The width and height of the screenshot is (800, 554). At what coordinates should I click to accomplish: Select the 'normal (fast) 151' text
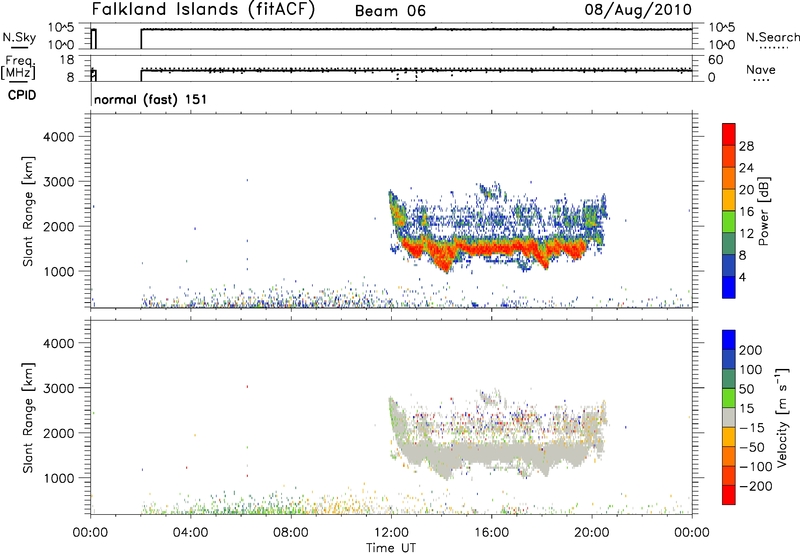click(151, 99)
